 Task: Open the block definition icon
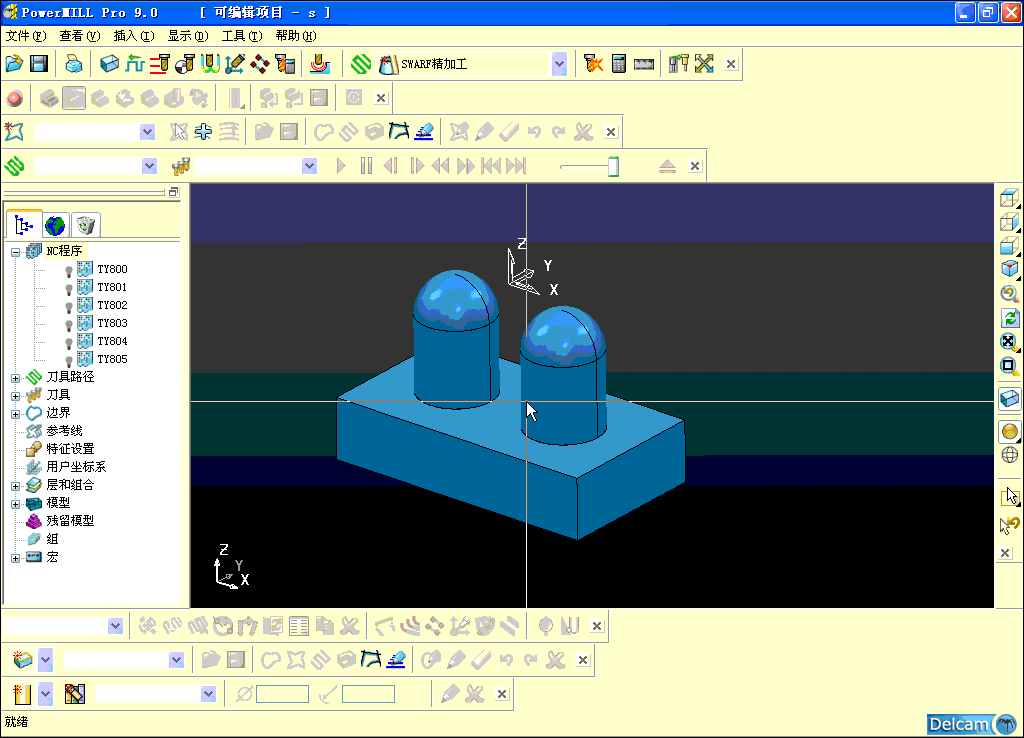pos(109,64)
